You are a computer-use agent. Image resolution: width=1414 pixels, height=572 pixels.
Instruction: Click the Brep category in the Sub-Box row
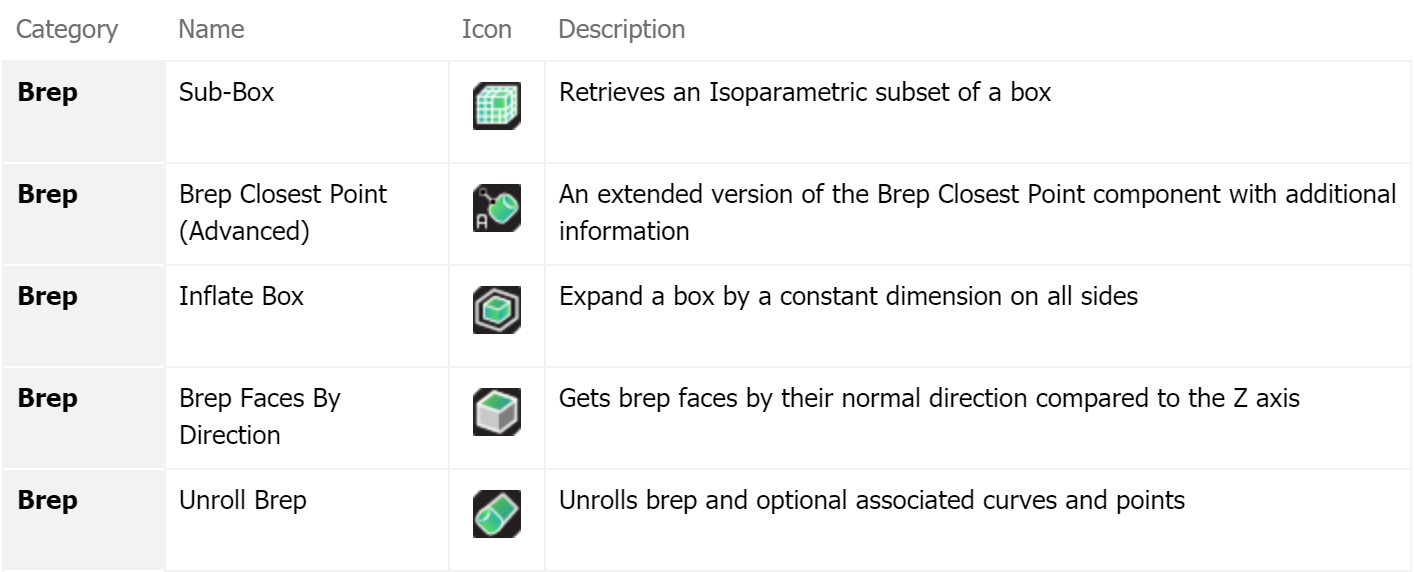tap(48, 93)
